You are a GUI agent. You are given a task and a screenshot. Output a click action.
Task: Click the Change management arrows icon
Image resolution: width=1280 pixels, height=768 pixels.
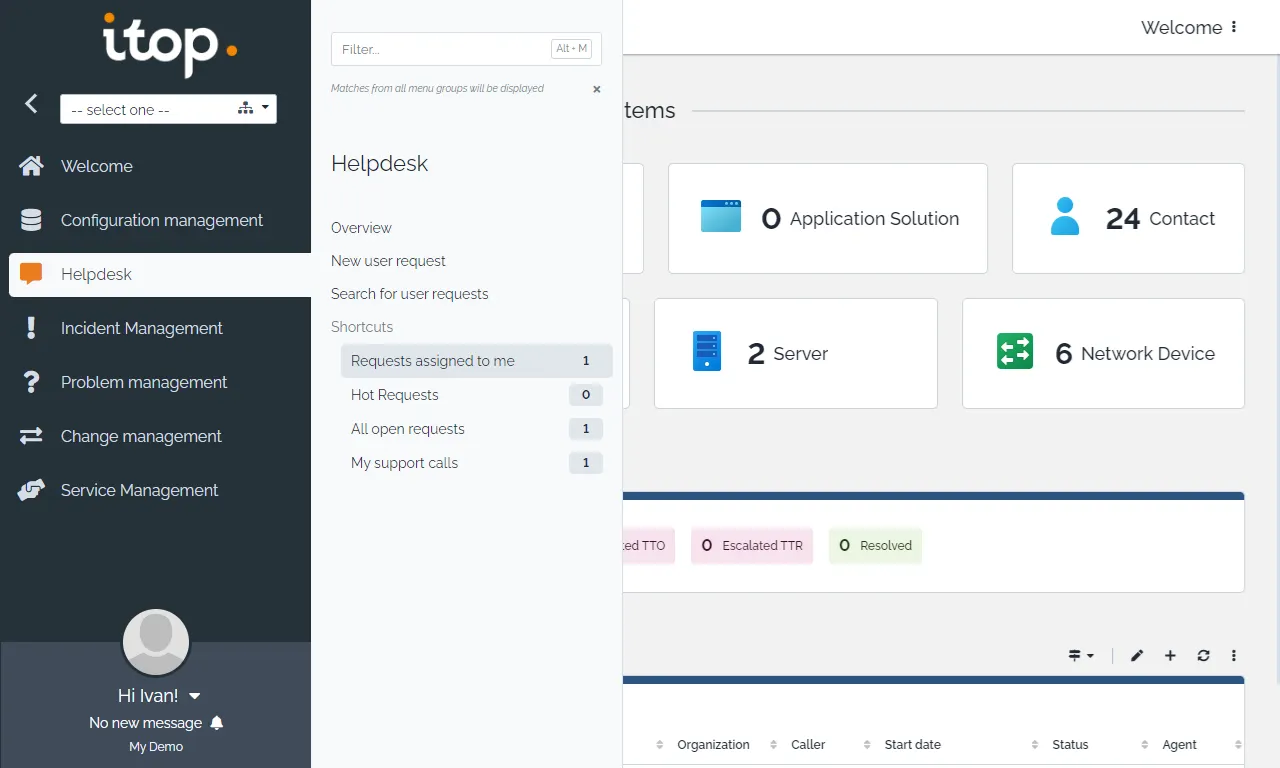[31, 436]
